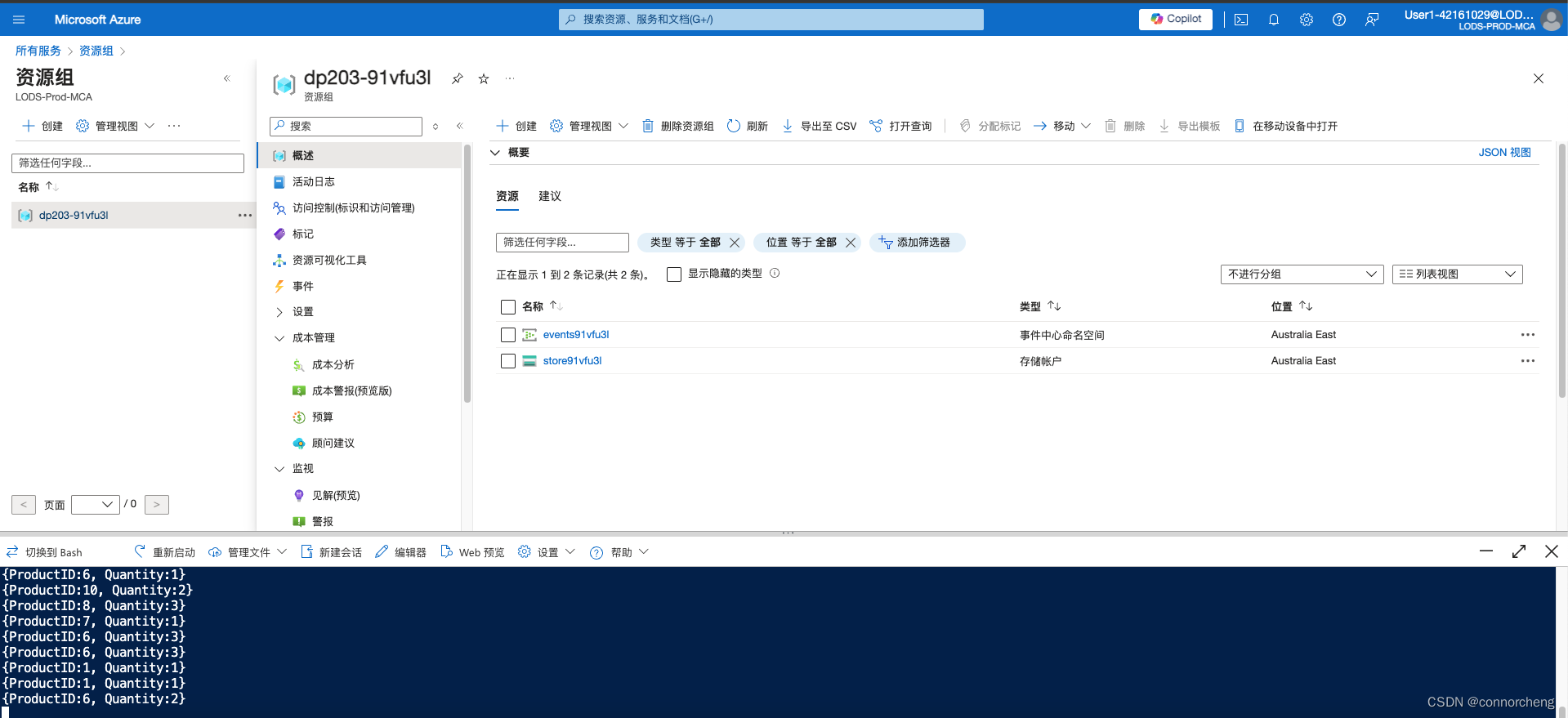Image resolution: width=1568 pixels, height=718 pixels.
Task: Remove the type equals all filter
Action: [x=735, y=243]
